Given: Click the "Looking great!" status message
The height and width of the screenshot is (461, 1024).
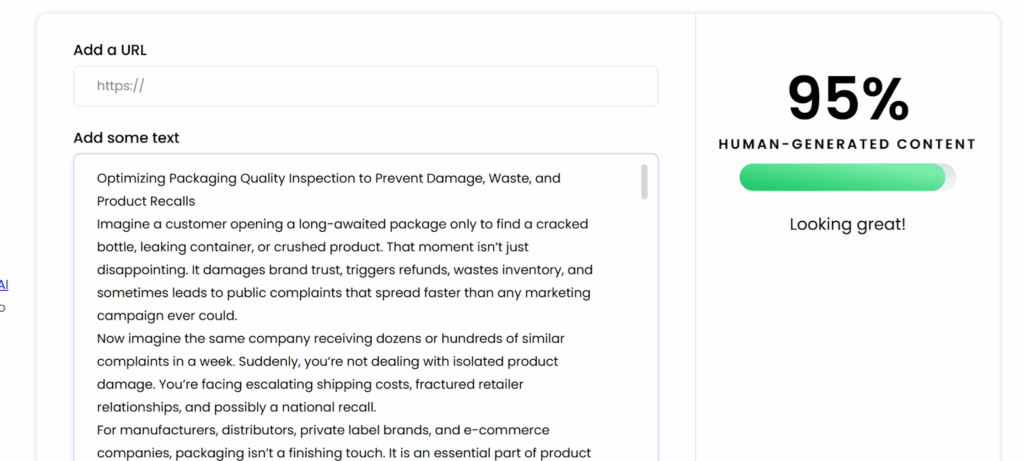Looking at the screenshot, I should click(x=847, y=224).
